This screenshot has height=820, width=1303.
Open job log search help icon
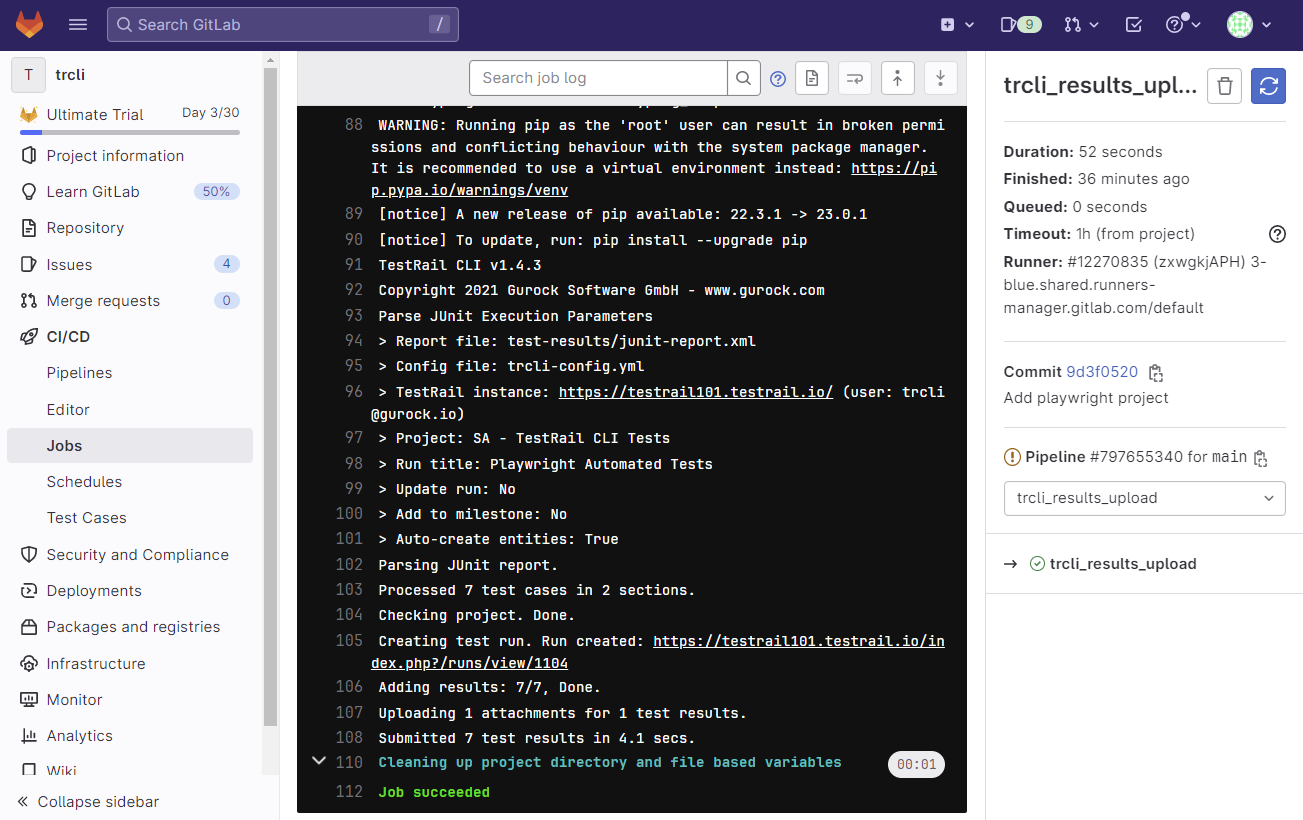point(778,78)
